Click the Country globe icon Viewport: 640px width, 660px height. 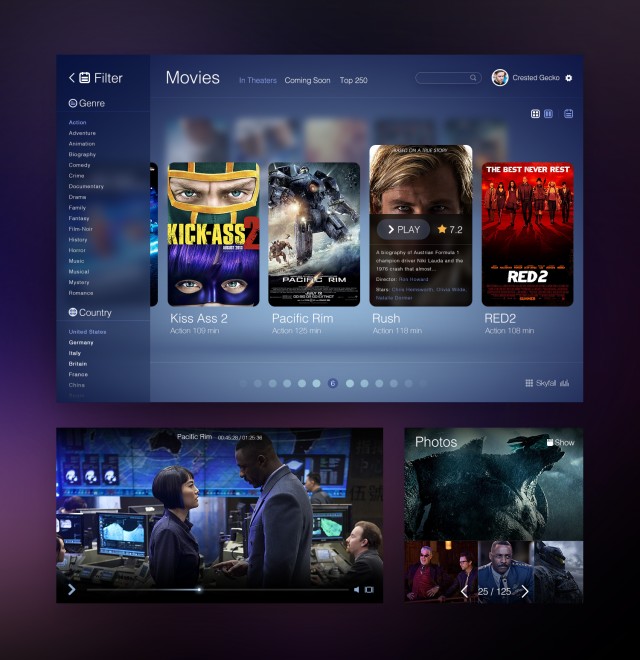(x=73, y=312)
